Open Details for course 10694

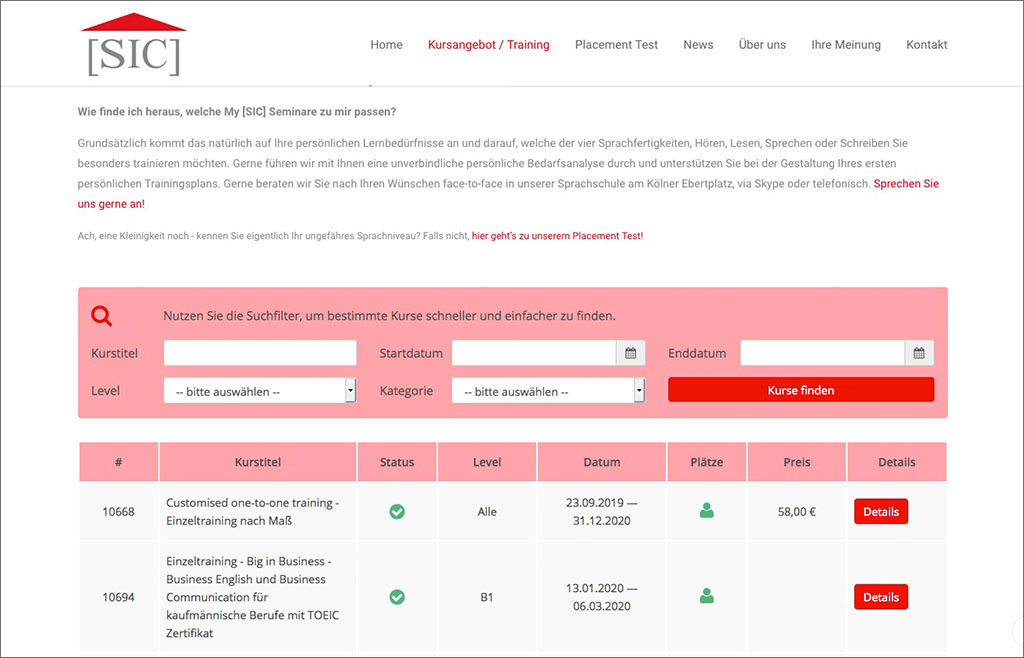[x=881, y=597]
